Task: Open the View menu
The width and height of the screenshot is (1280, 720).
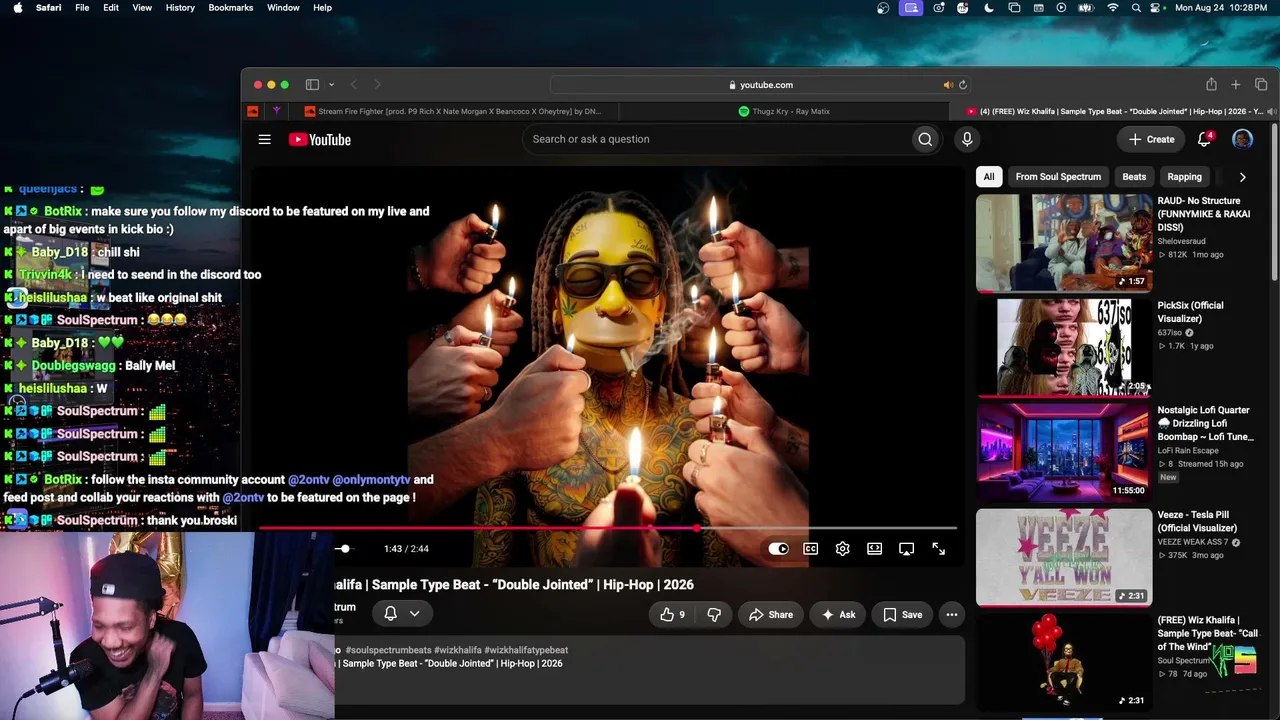Action: (x=142, y=8)
